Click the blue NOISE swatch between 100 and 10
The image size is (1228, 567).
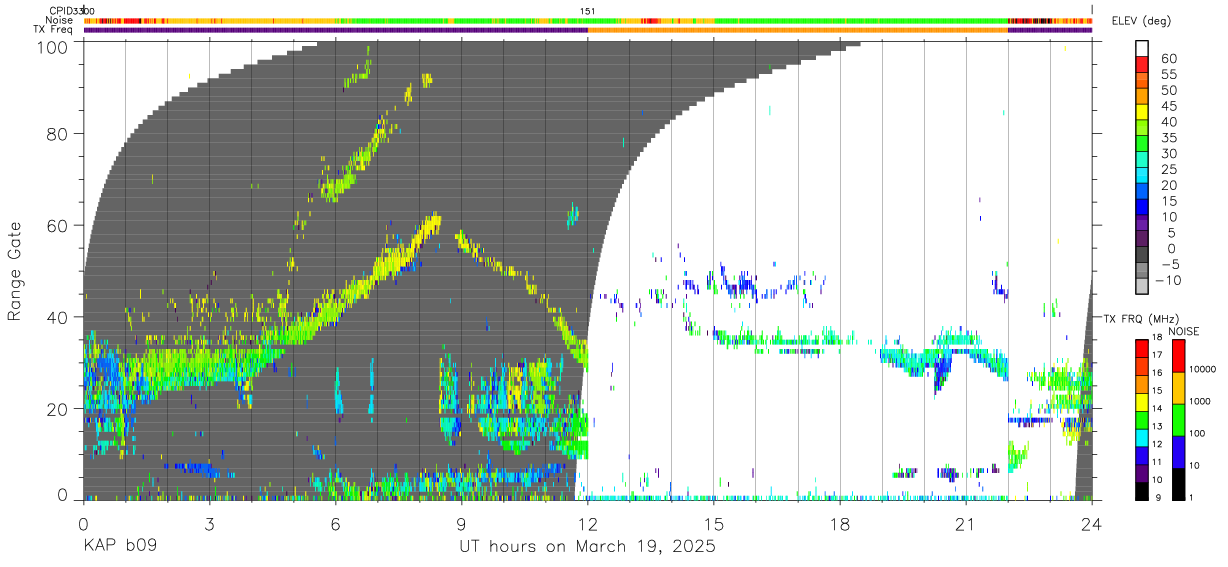[x=1178, y=451]
